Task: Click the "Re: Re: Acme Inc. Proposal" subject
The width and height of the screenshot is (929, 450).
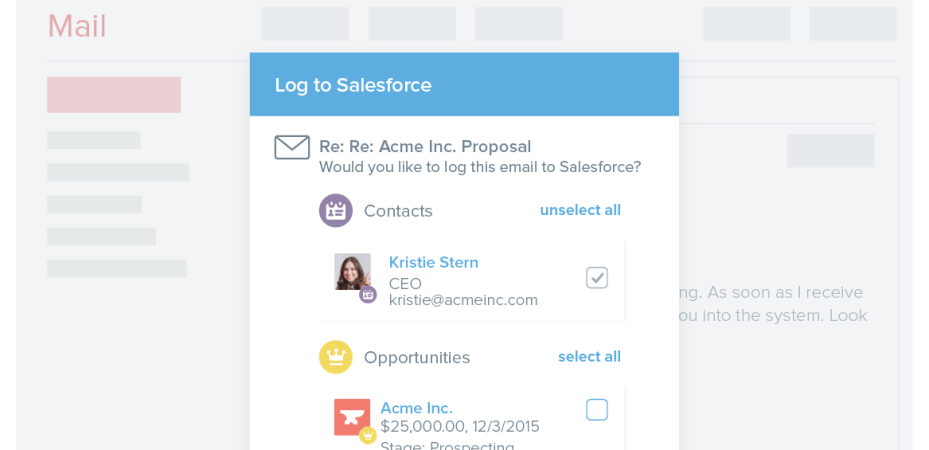Action: [x=425, y=147]
